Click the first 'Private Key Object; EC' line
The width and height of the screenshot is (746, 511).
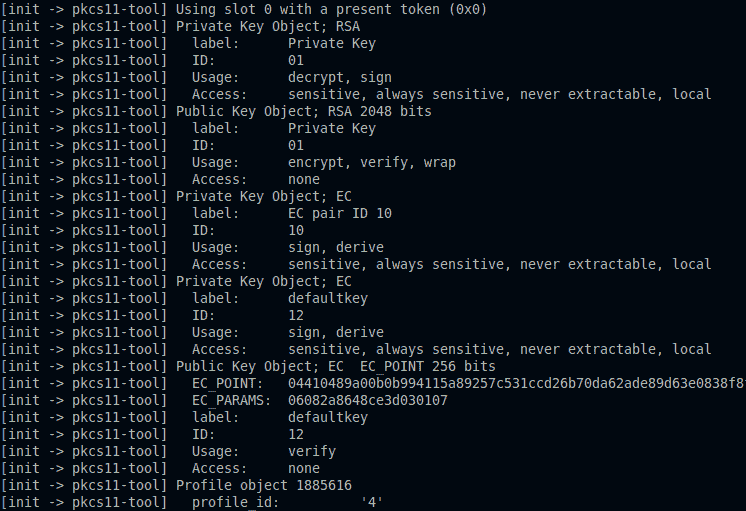264,196
